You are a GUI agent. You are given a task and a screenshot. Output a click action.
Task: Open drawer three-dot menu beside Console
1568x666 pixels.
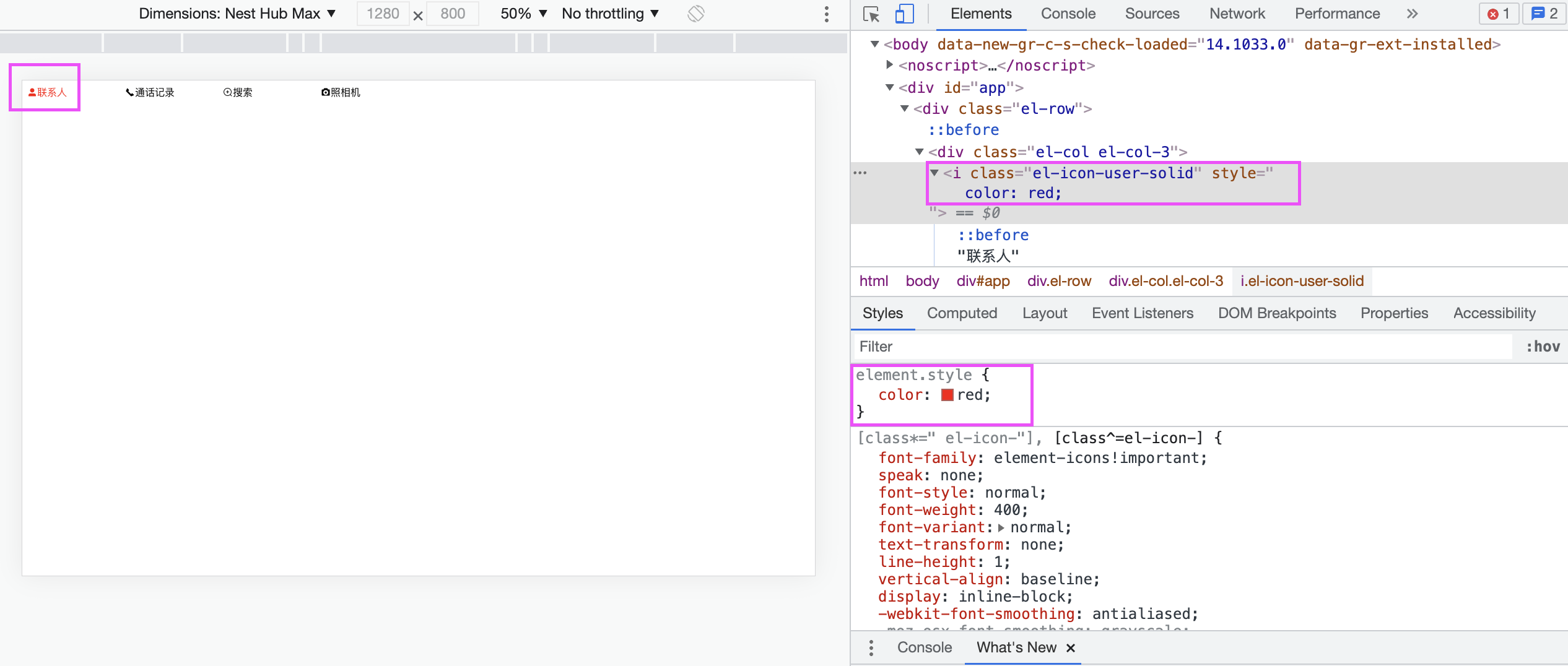coord(871,647)
